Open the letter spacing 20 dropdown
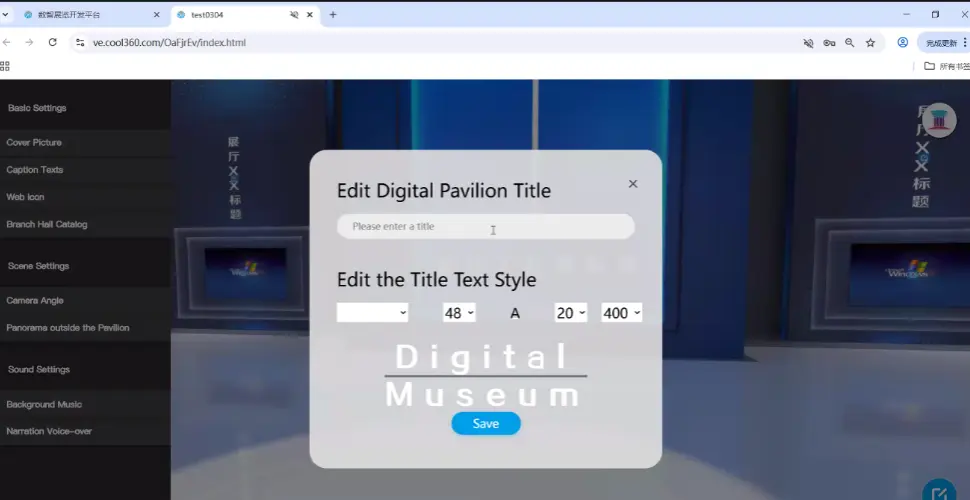This screenshot has width=970, height=500. pos(570,313)
